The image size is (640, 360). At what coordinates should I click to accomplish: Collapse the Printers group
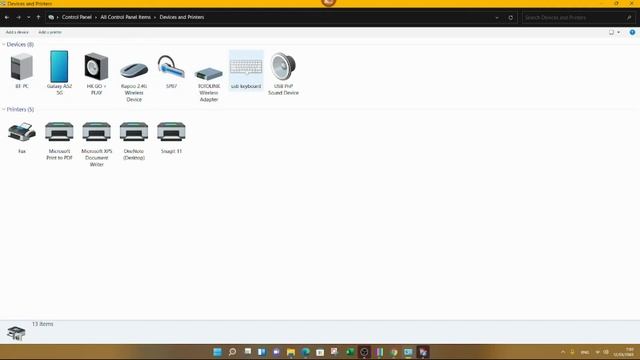tap(4, 109)
